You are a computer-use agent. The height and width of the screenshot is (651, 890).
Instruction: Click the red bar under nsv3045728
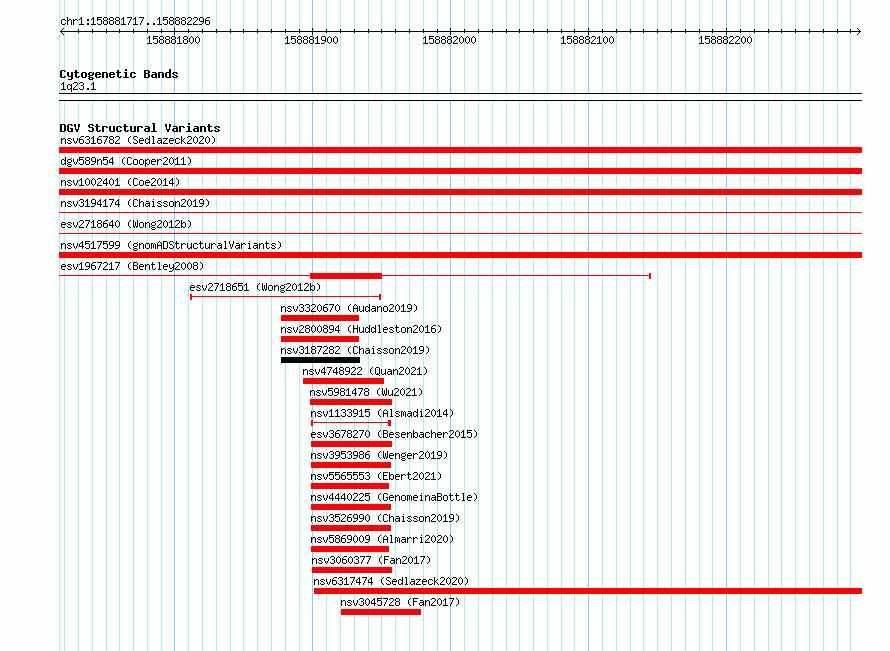click(x=381, y=612)
